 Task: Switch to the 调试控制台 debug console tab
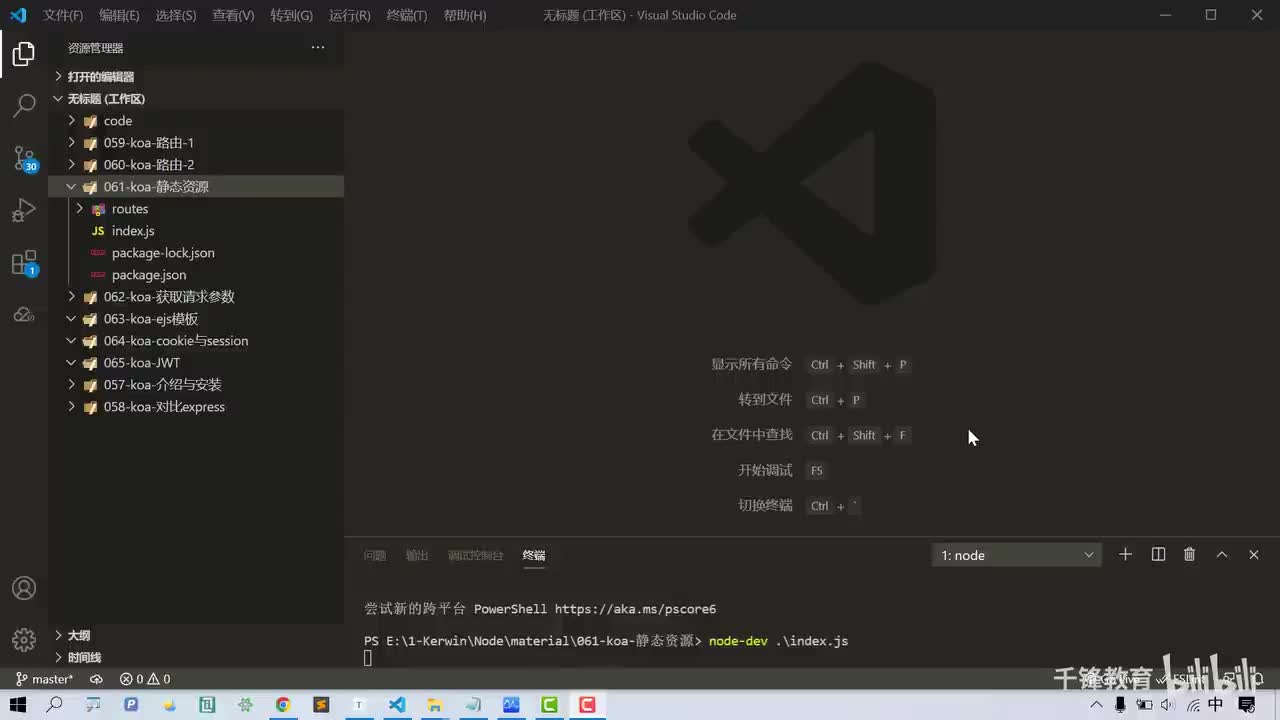pyautogui.click(x=476, y=555)
